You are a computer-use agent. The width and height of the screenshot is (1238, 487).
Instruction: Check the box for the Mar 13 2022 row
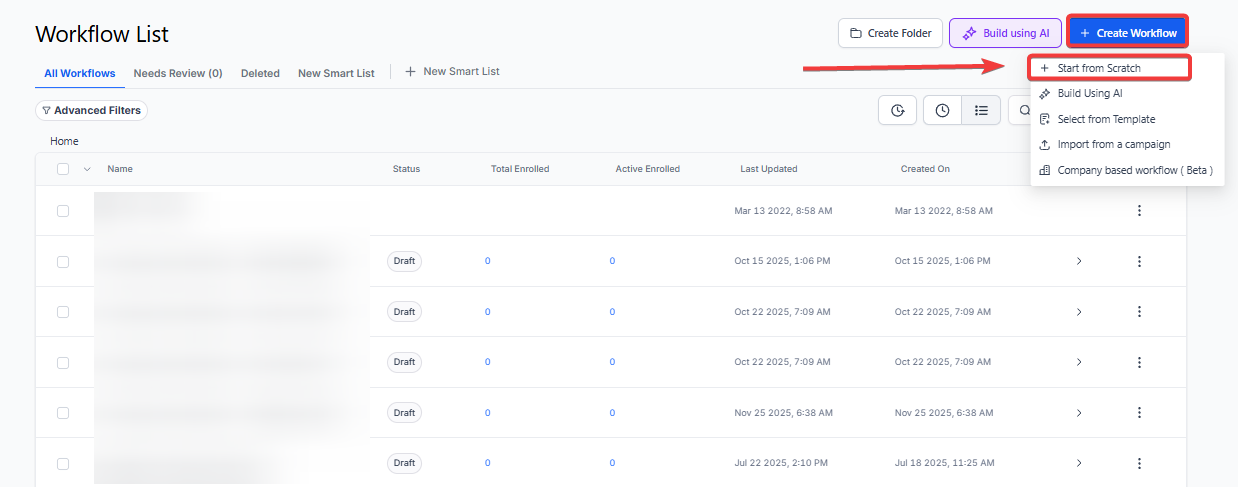[x=63, y=211]
